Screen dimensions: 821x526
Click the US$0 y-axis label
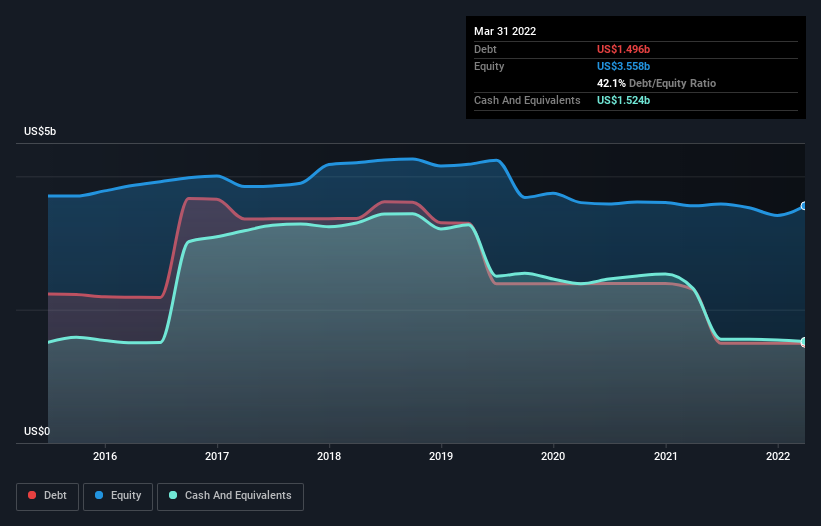pyautogui.click(x=37, y=431)
